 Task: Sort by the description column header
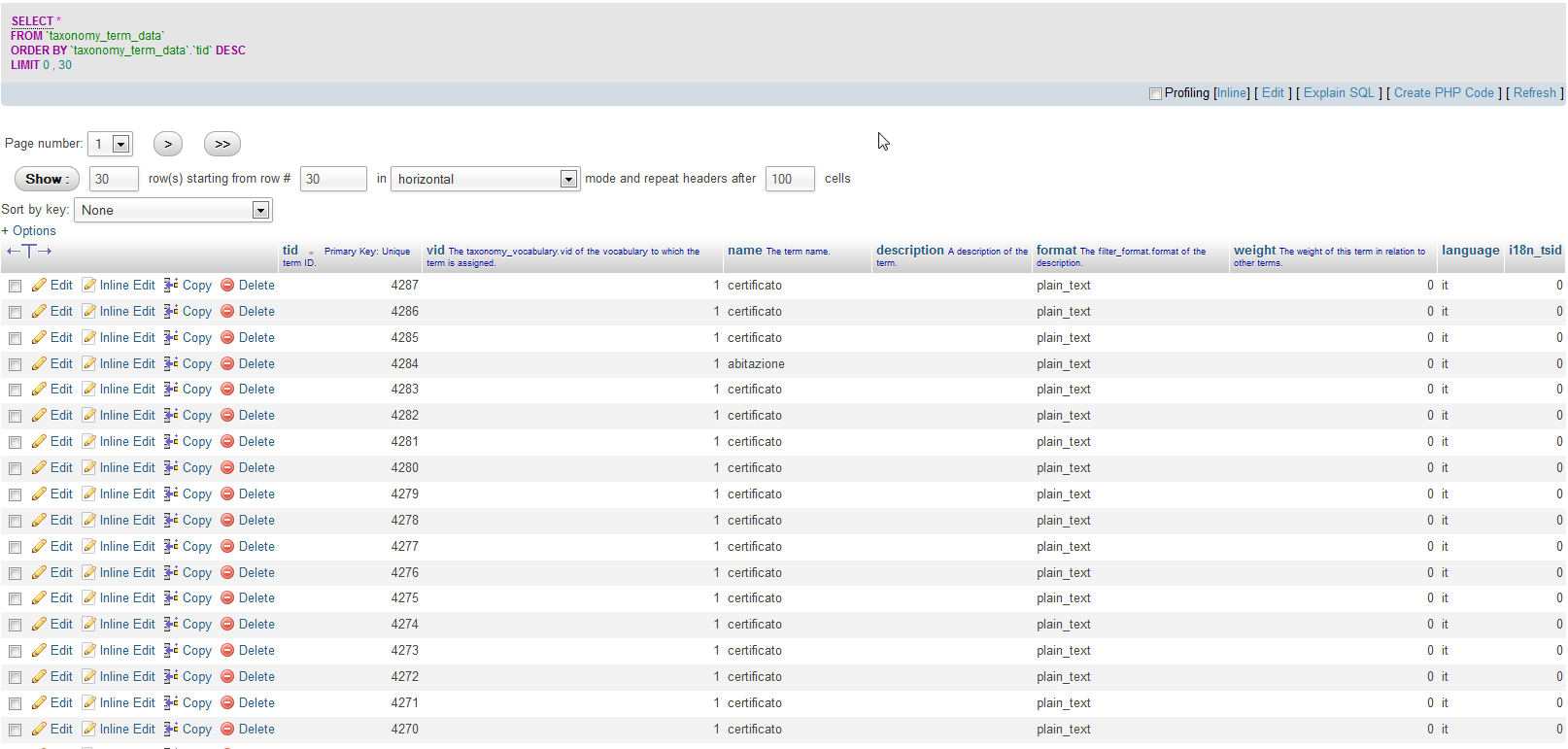pos(910,250)
